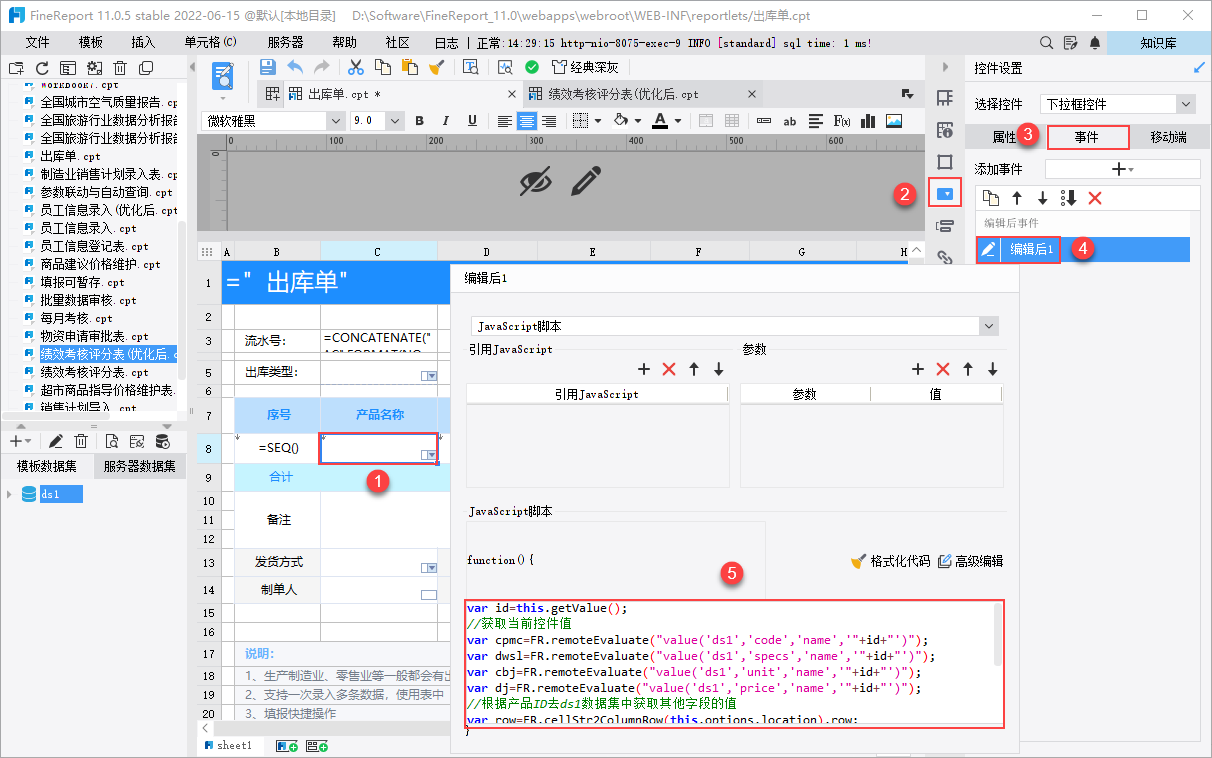Viewport: 1212px width, 758px height.
Task: Add a referenced JavaScript with the plus button
Action: 644,369
